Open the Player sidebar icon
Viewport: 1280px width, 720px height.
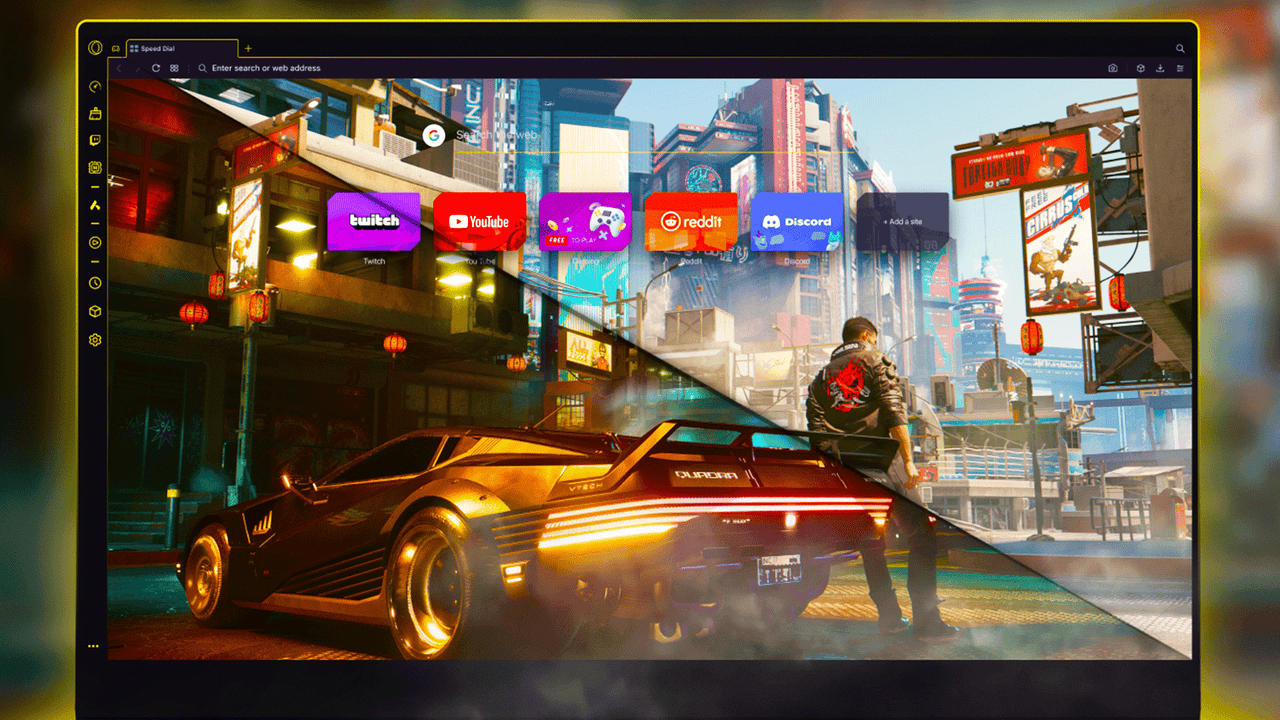pyautogui.click(x=95, y=241)
